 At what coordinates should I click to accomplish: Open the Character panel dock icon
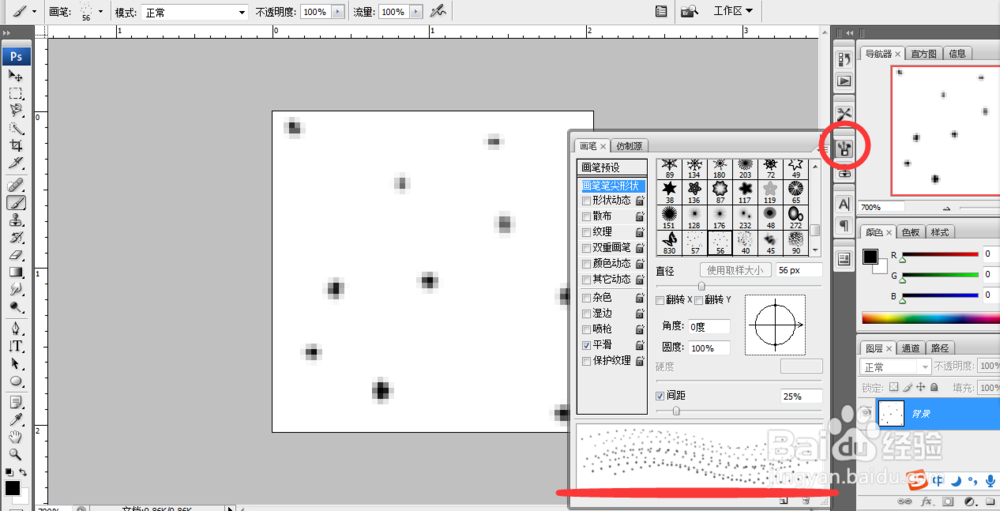pyautogui.click(x=844, y=204)
